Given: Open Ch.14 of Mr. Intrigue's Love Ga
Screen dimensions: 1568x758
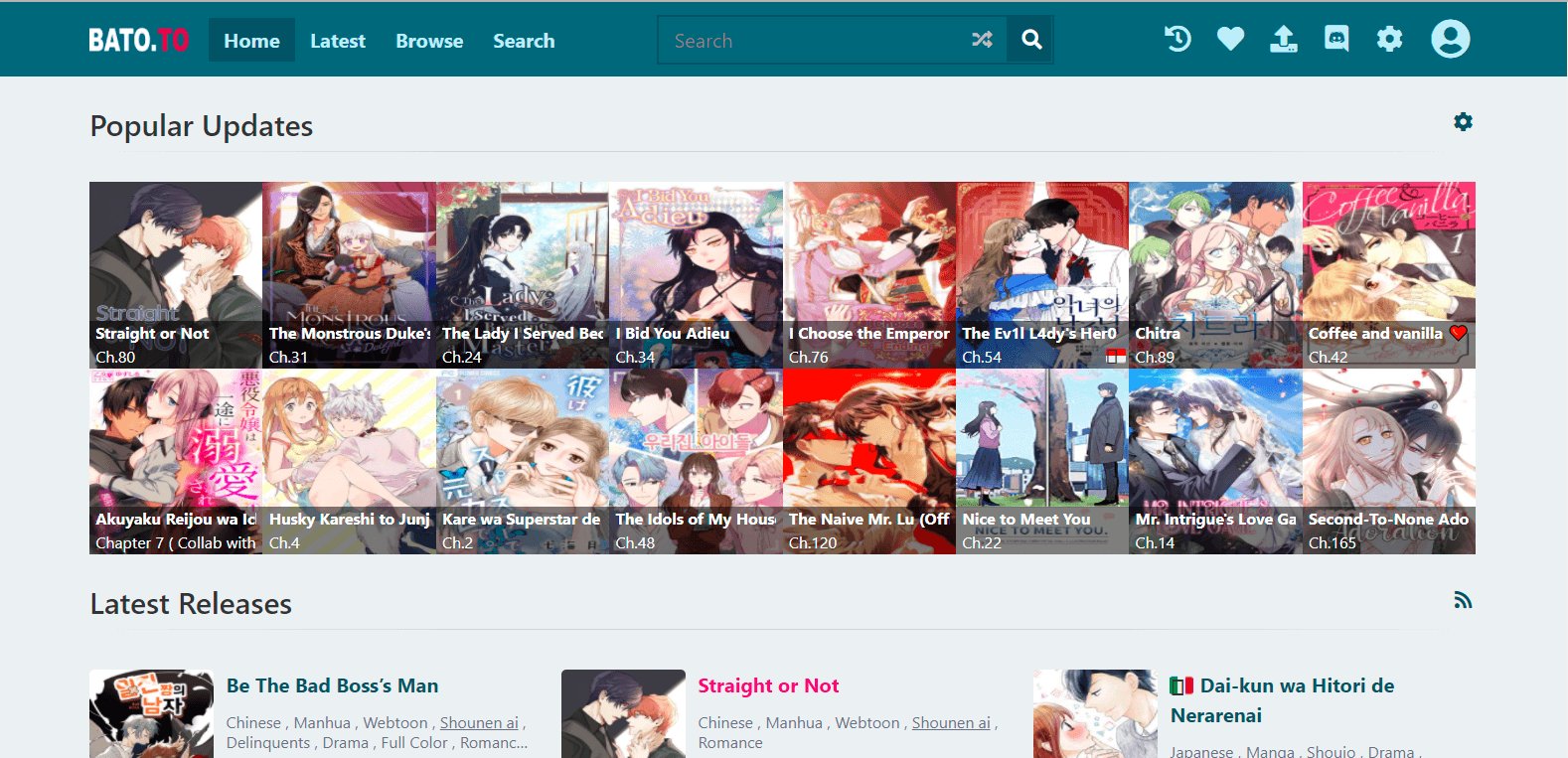Looking at the screenshot, I should tap(1155, 543).
